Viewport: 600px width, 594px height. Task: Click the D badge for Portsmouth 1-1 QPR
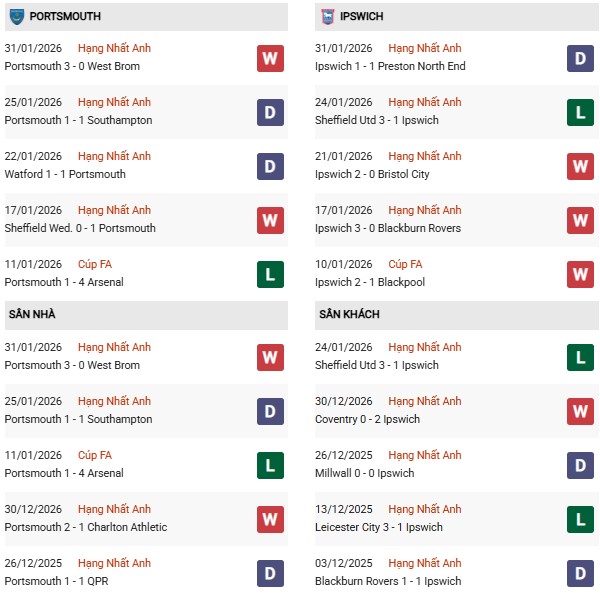[269, 574]
